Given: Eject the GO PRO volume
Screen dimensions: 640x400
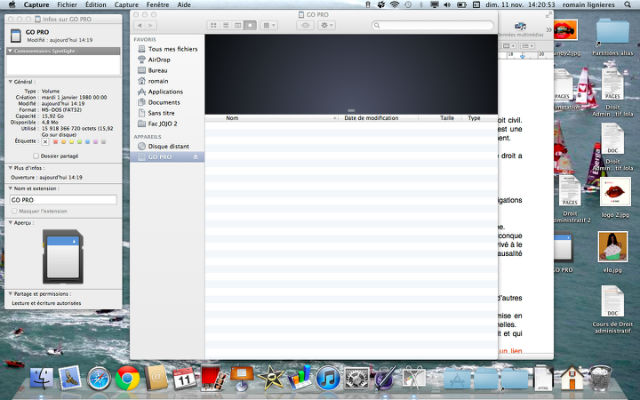Looking at the screenshot, I should pos(196,157).
